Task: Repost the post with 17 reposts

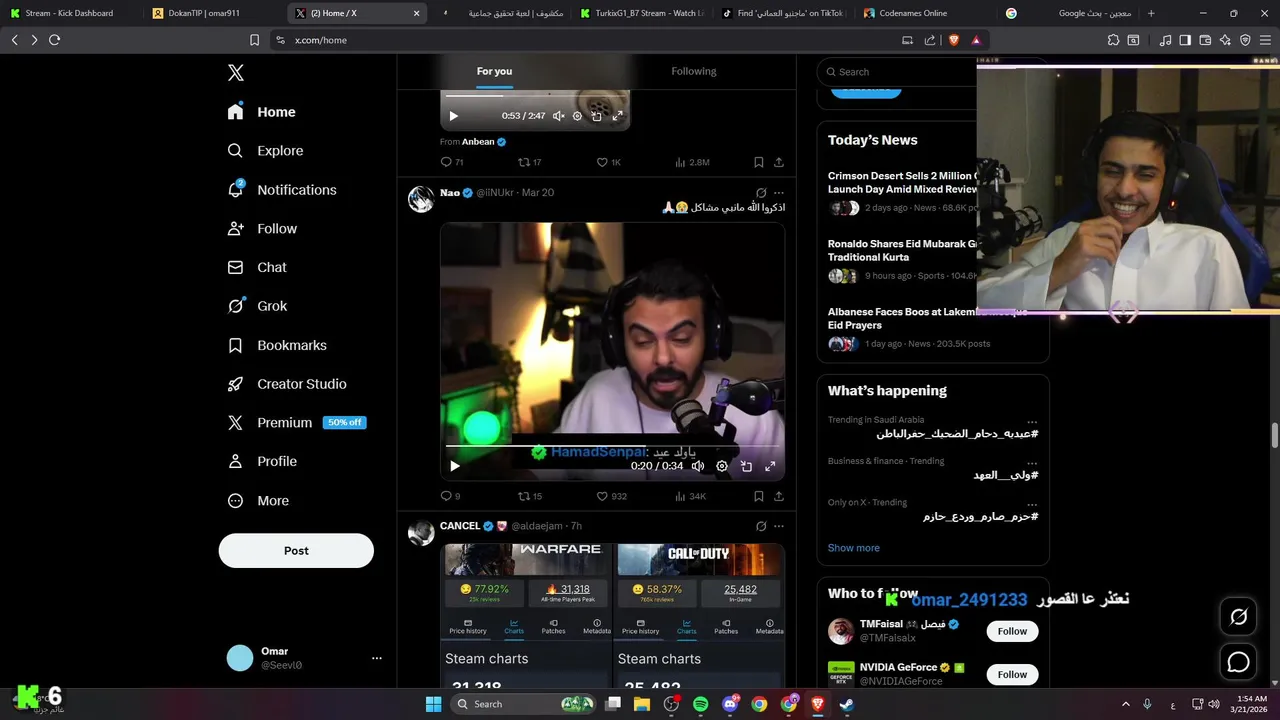Action: coord(529,162)
